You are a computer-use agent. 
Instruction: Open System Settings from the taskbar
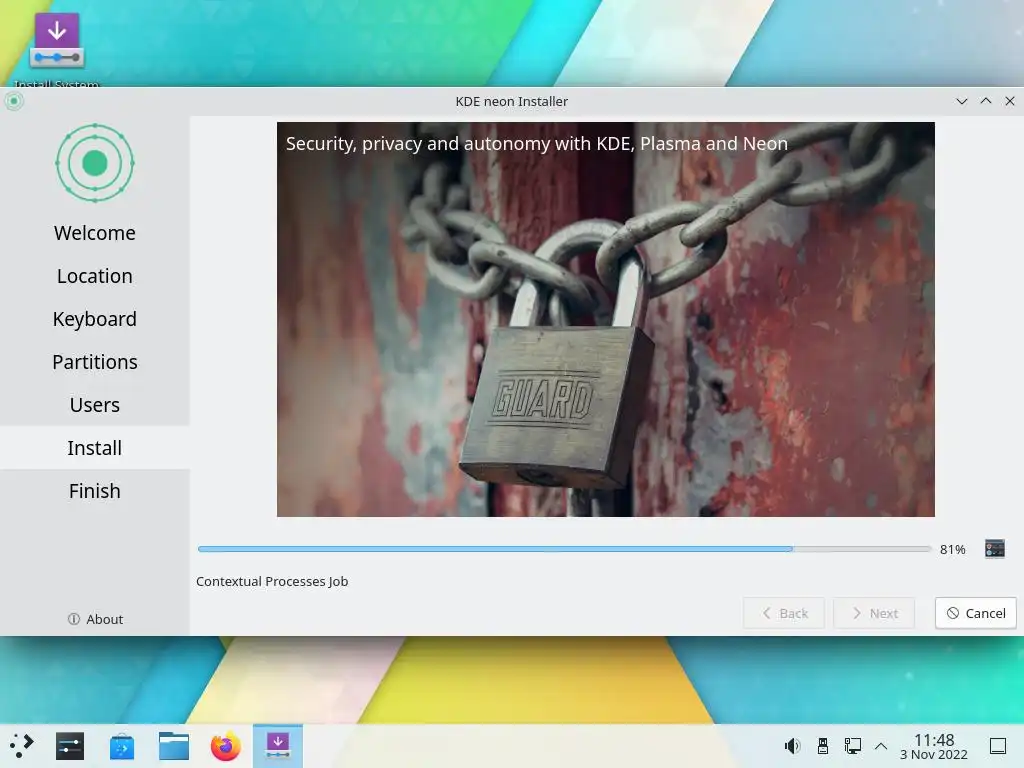click(70, 746)
